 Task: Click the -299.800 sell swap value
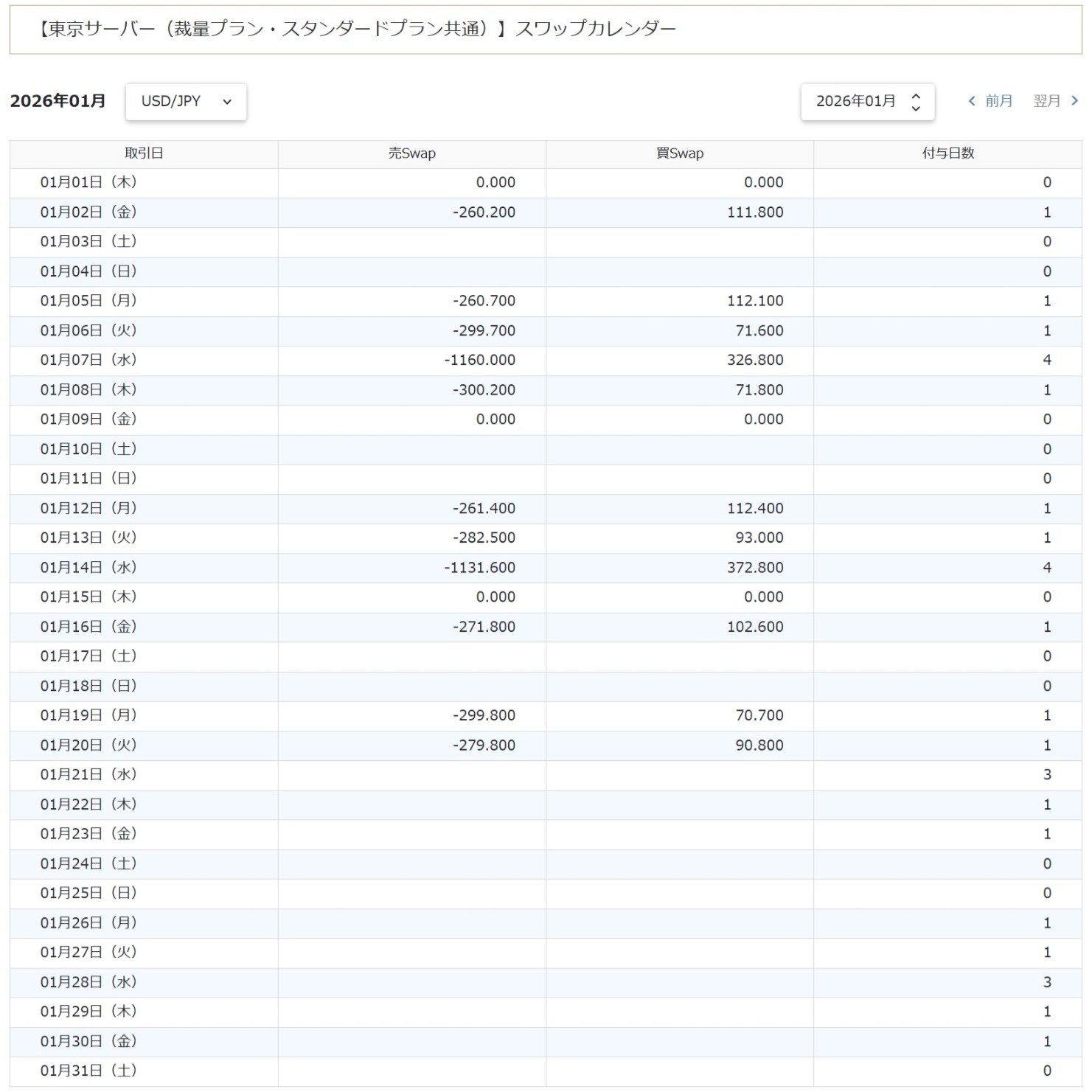(x=484, y=716)
